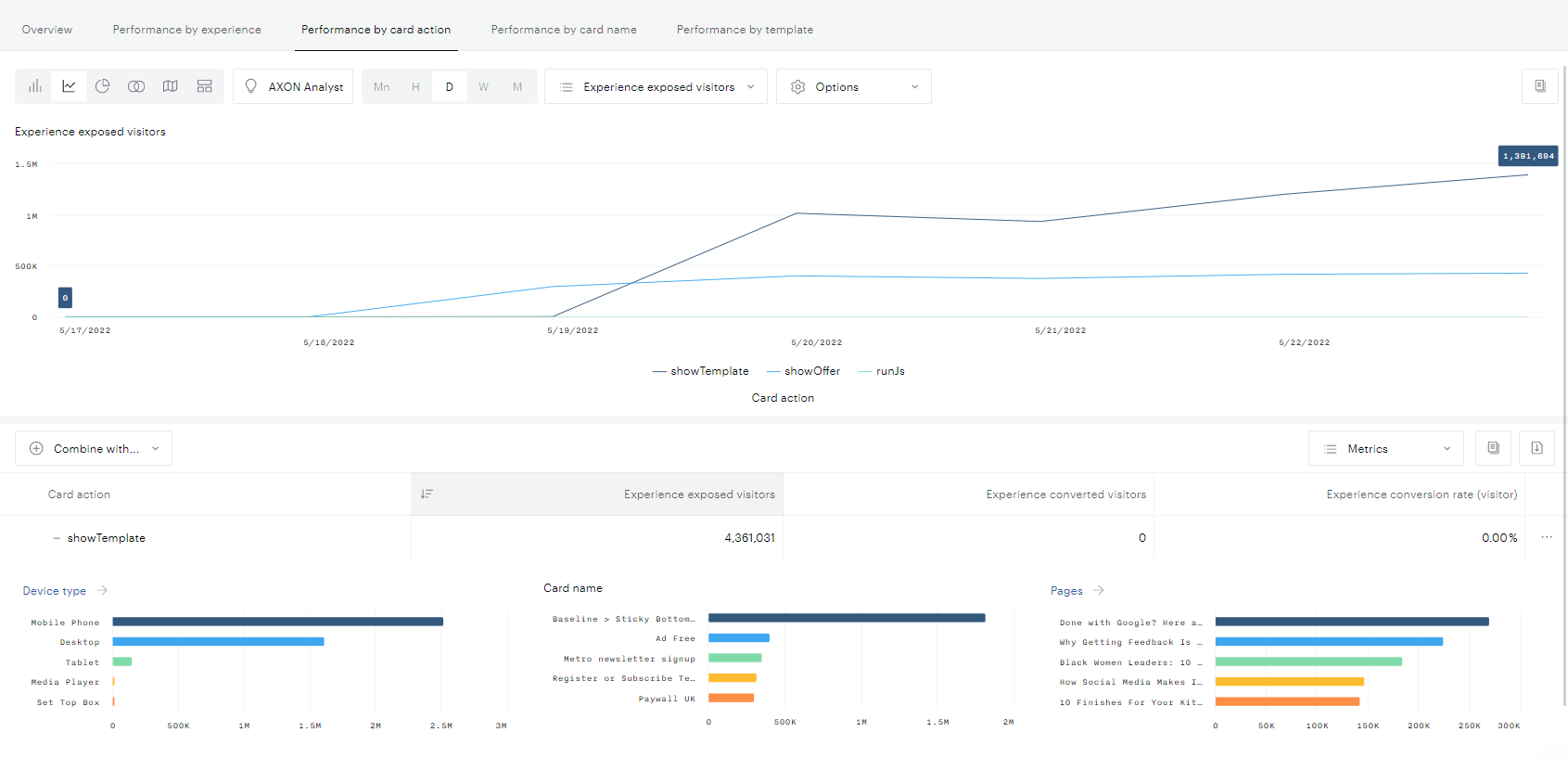Switch to bar chart view
The width and height of the screenshot is (1568, 758).
(x=35, y=86)
